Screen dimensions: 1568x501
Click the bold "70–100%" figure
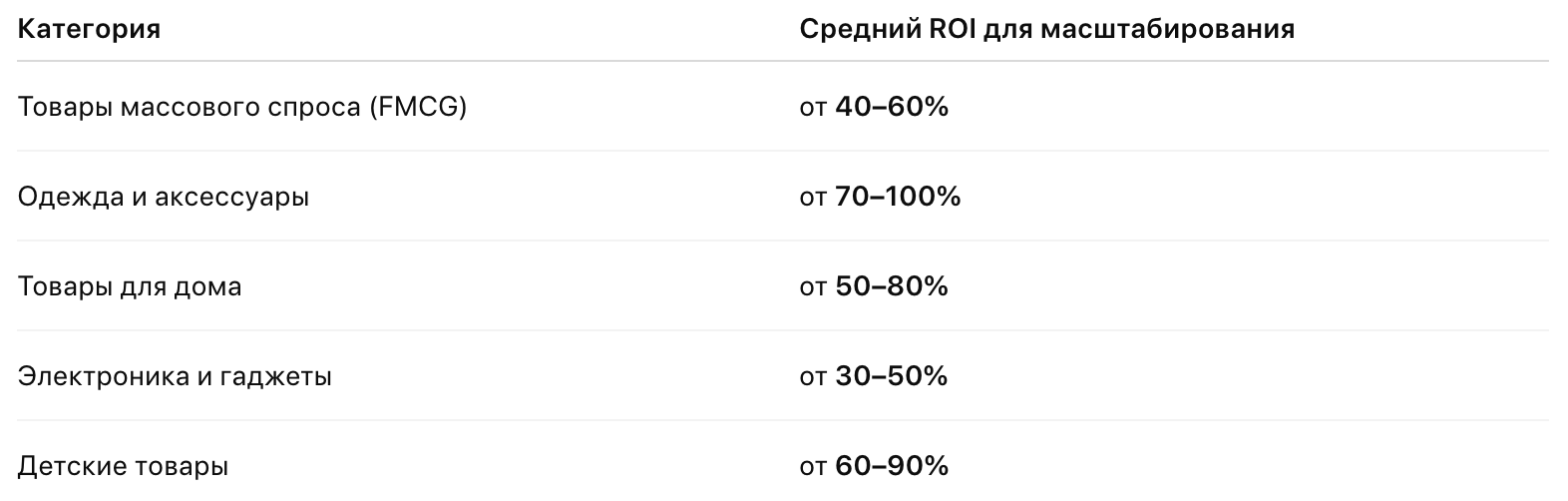coord(897,197)
